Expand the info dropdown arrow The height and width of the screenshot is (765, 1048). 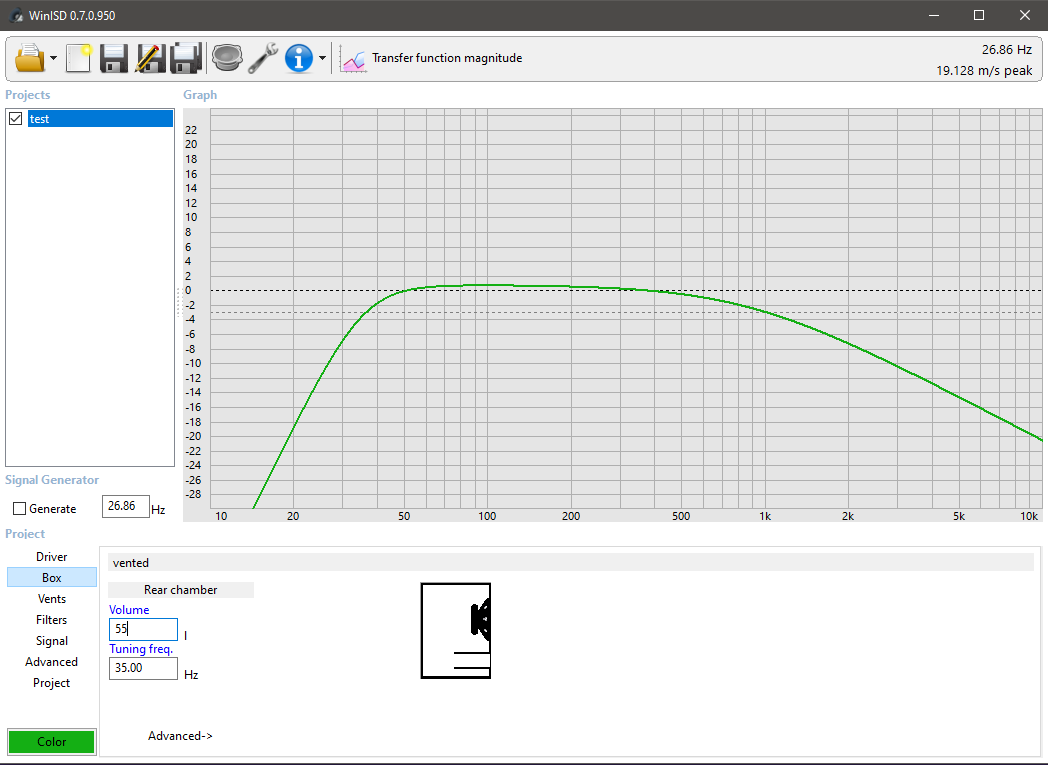click(x=322, y=58)
